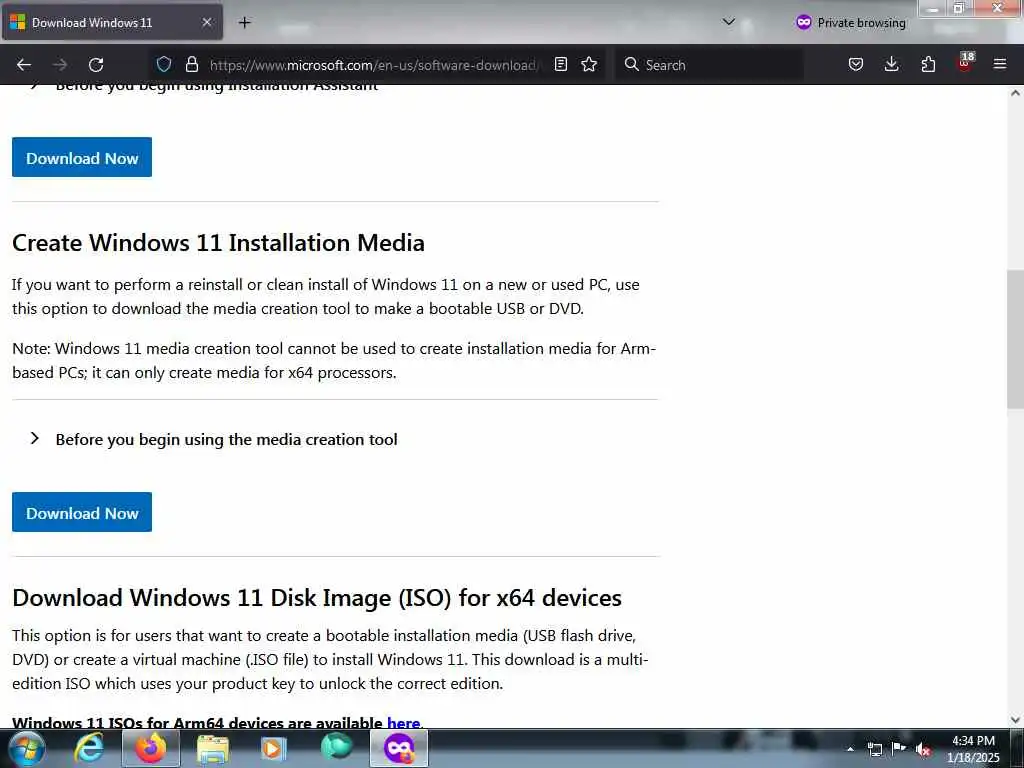Open Action Center flag icon
This screenshot has height=768, width=1024.
pos(899,748)
